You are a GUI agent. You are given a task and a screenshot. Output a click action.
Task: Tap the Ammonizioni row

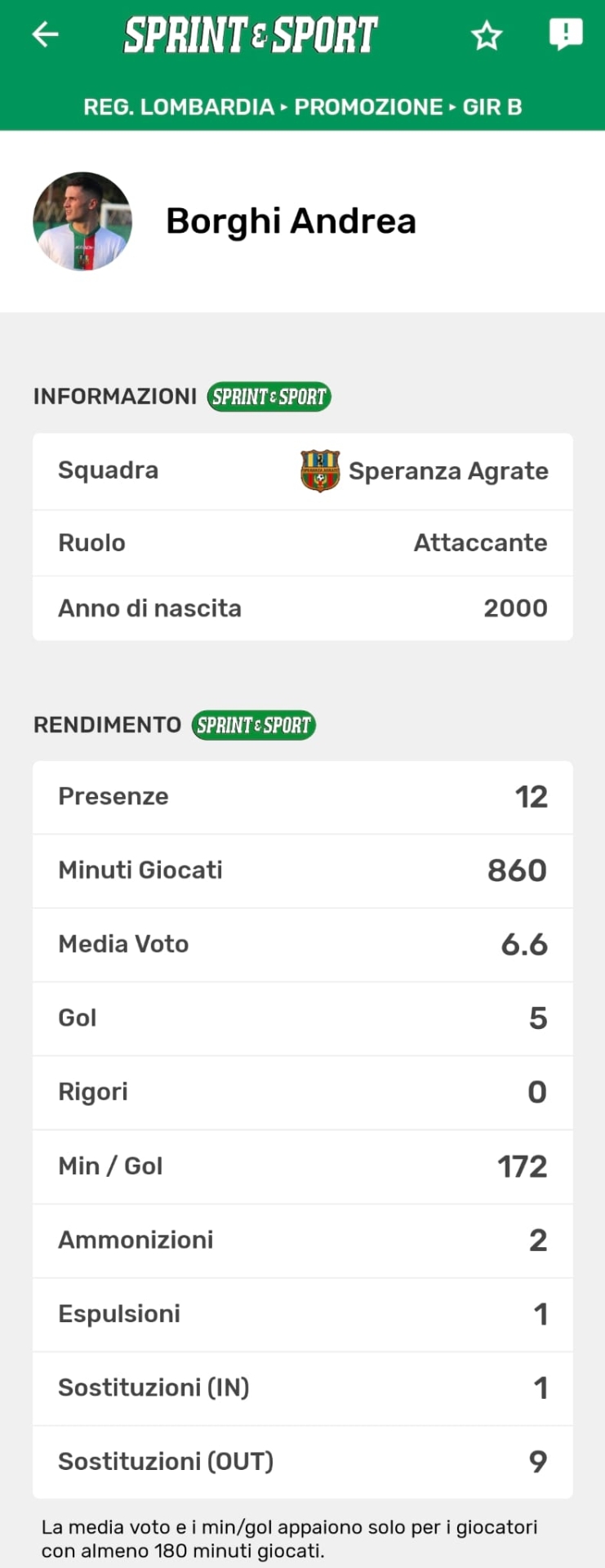(303, 1241)
